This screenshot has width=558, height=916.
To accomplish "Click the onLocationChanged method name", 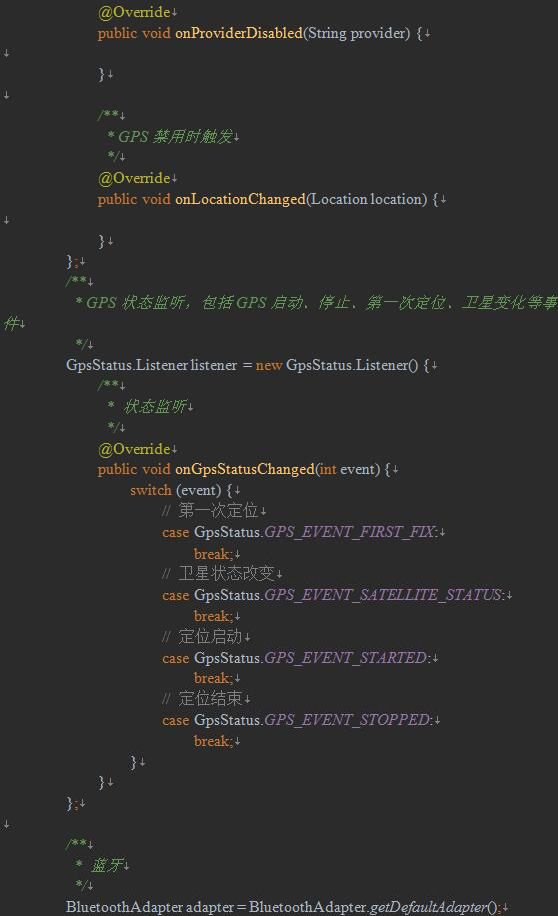I will pyautogui.click(x=240, y=199).
